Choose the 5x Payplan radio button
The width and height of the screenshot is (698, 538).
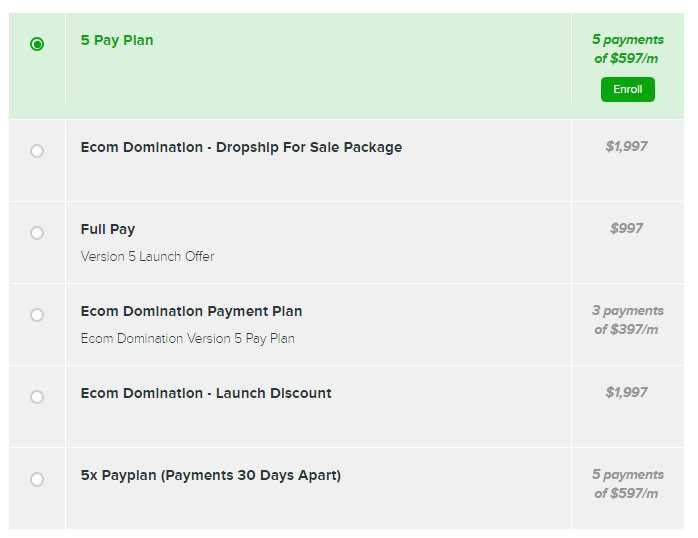pos(37,479)
